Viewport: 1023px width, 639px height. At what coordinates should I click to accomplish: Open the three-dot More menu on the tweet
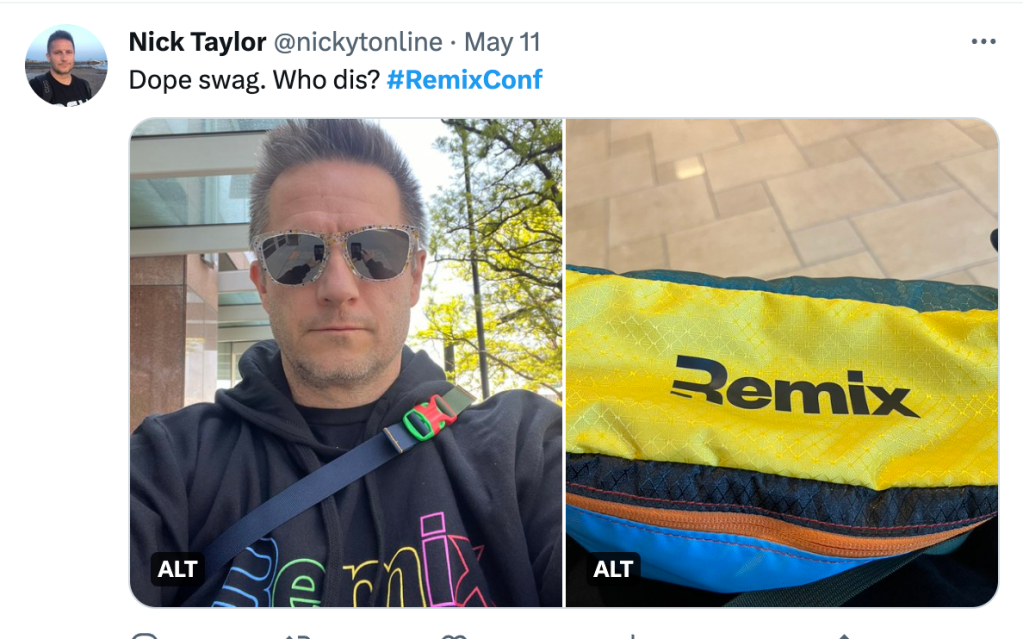point(983,42)
